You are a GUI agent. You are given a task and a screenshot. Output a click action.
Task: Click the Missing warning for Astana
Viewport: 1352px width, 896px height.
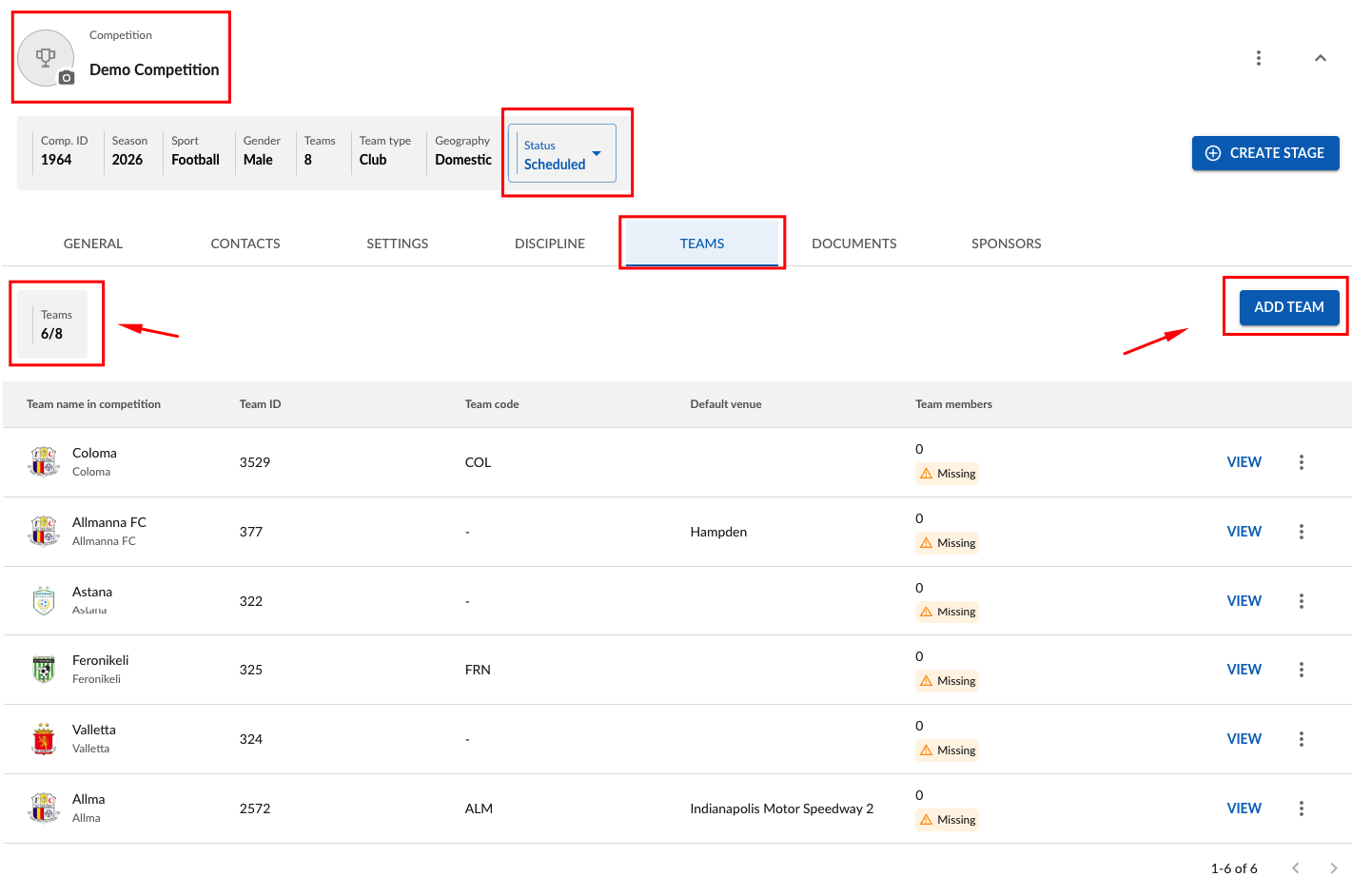(x=948, y=612)
